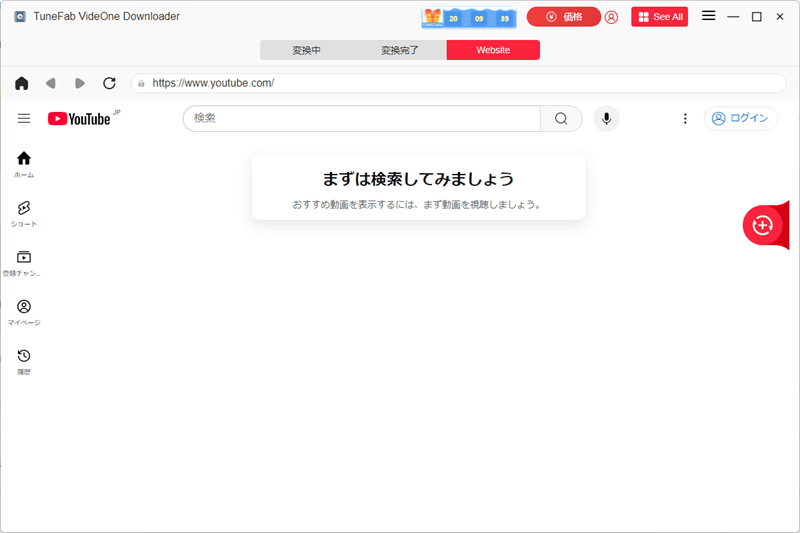
Task: Click the See All button
Action: click(659, 17)
